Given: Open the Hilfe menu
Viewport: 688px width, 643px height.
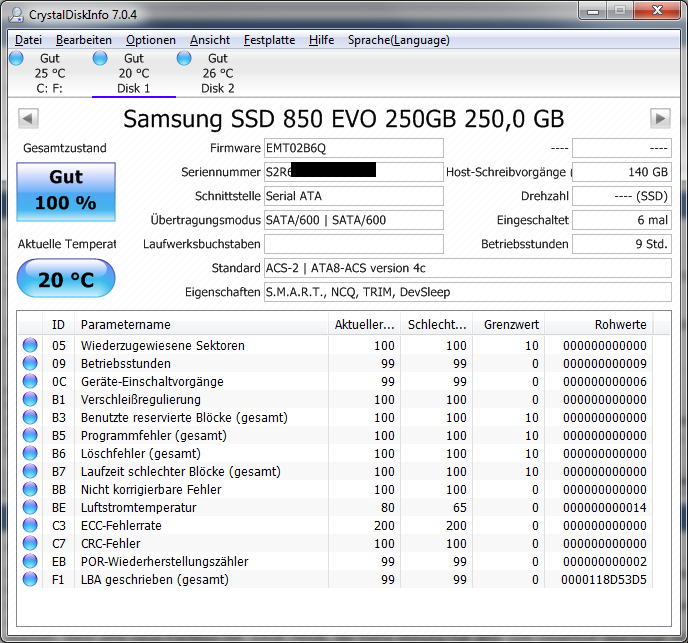Looking at the screenshot, I should [x=321, y=40].
